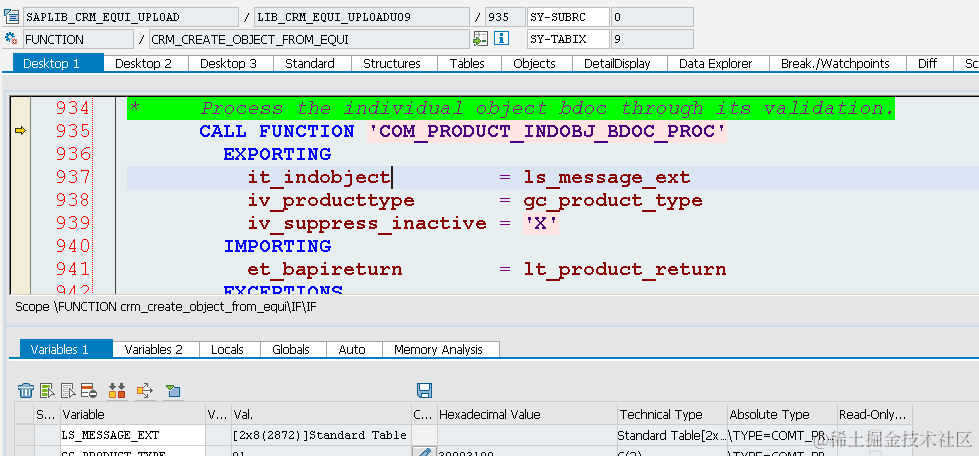The width and height of the screenshot is (979, 456).
Task: Click the line number 935 field
Action: coord(504,17)
